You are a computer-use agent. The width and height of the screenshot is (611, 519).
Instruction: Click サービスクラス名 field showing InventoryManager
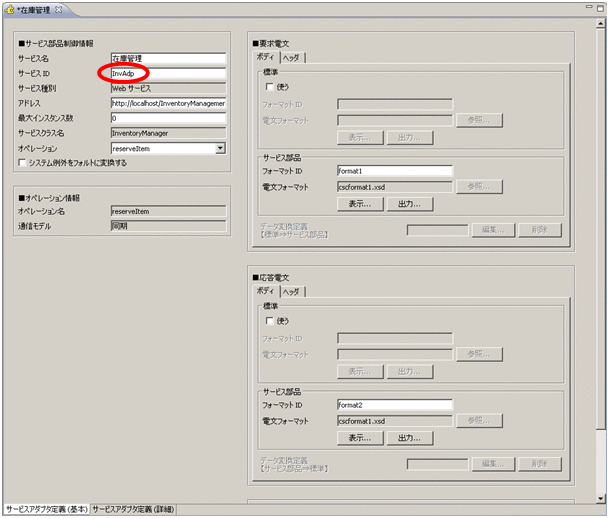pos(168,133)
